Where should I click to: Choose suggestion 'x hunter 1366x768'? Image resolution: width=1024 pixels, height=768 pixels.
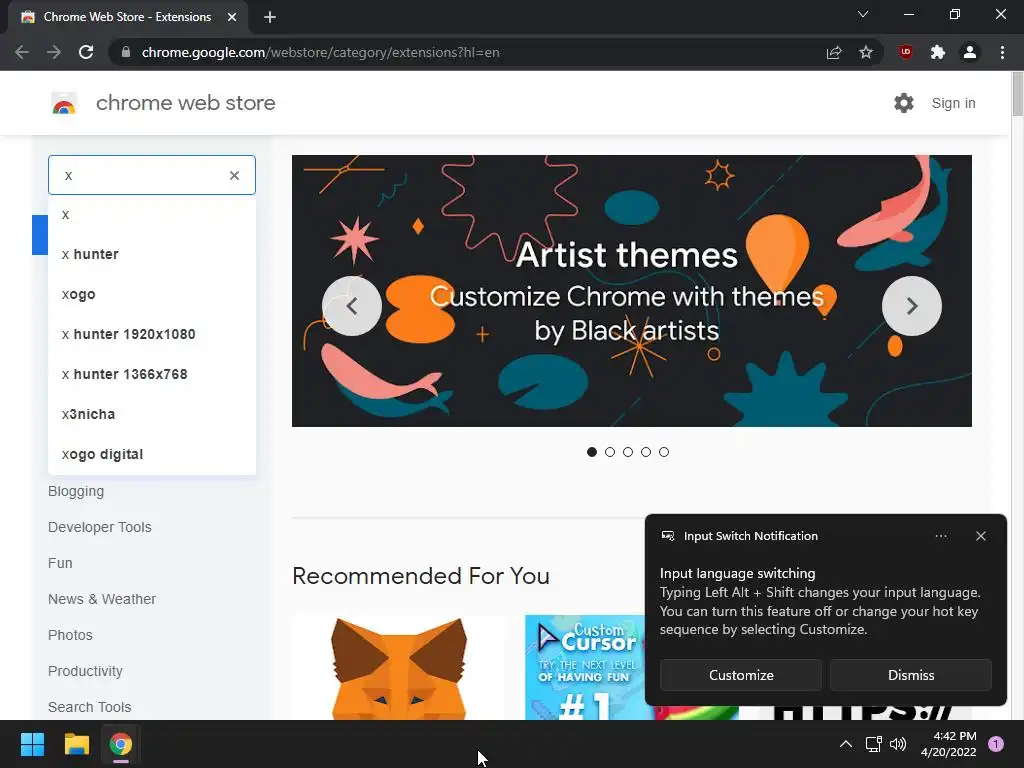[x=152, y=374]
